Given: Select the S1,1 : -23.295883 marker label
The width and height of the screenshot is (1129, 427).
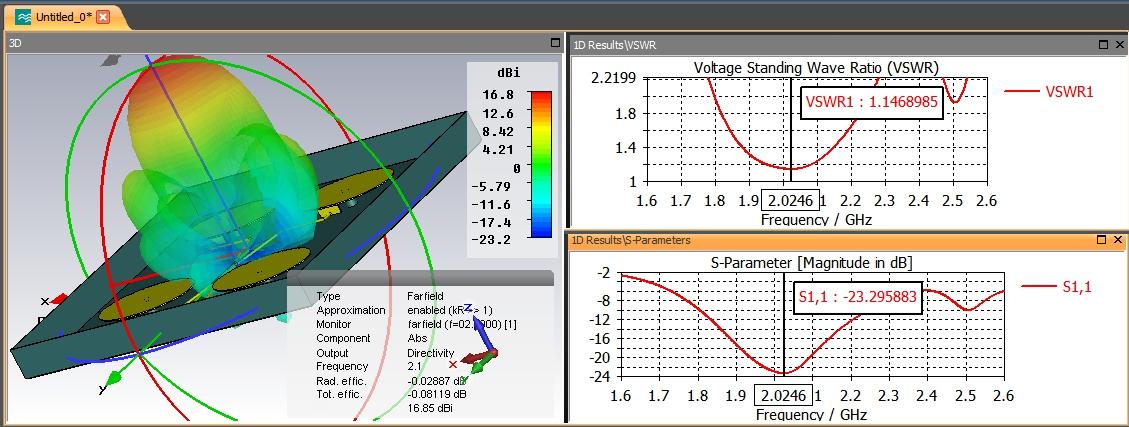Looking at the screenshot, I should [x=859, y=297].
